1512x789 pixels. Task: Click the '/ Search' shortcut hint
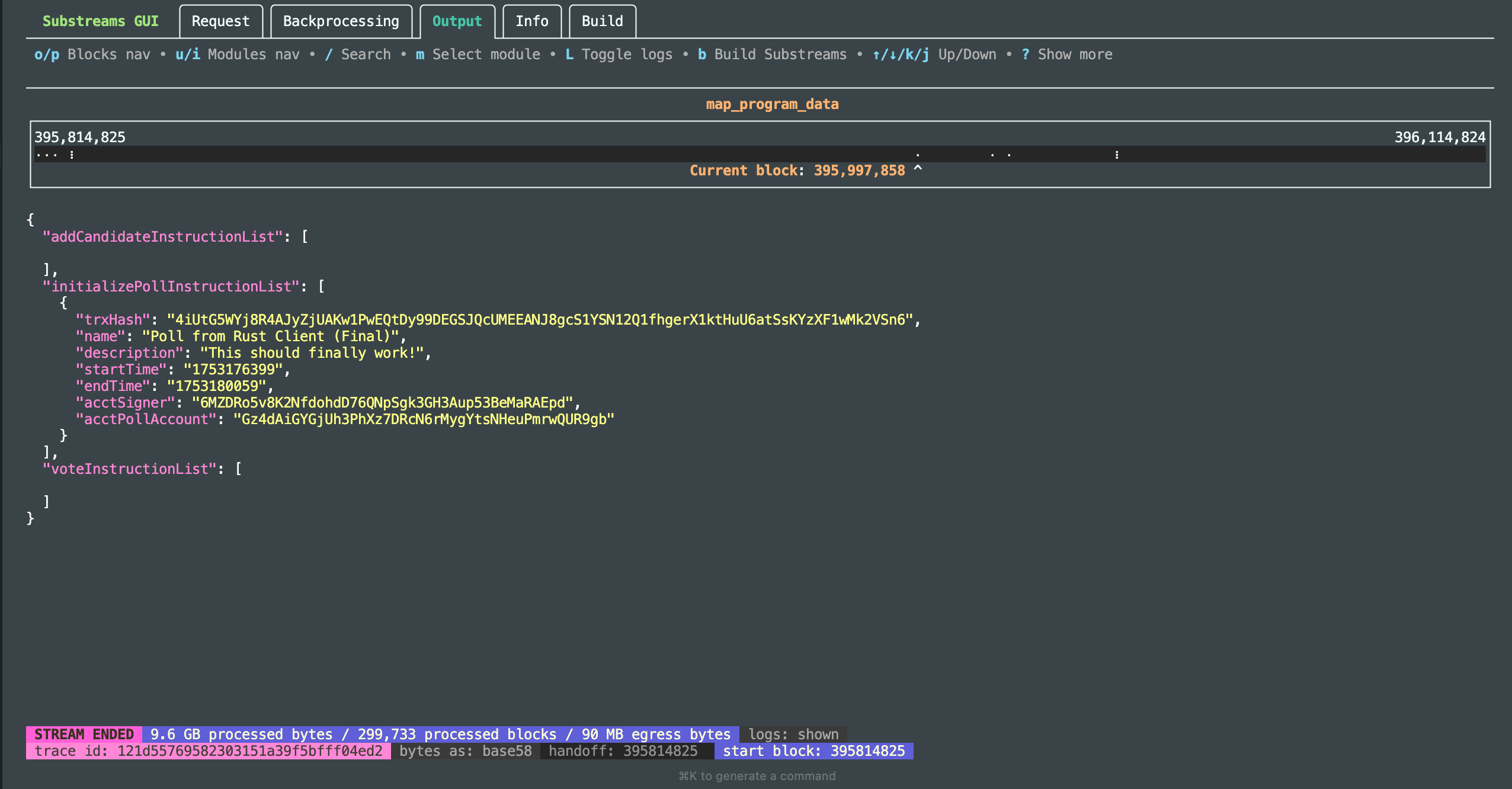coord(357,54)
